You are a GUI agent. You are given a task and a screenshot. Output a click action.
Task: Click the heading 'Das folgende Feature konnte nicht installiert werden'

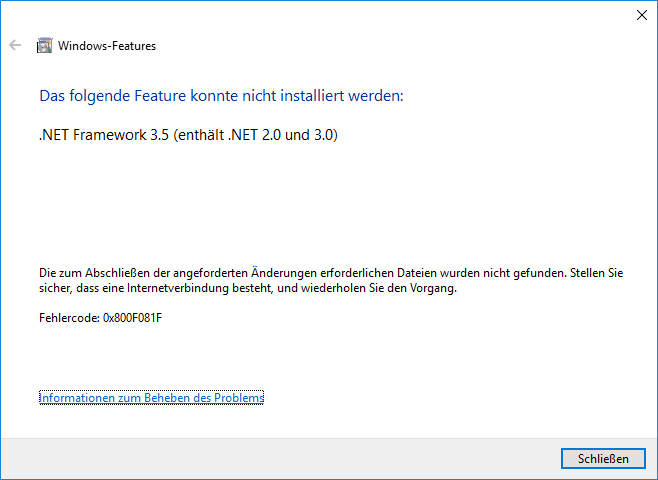(x=220, y=96)
